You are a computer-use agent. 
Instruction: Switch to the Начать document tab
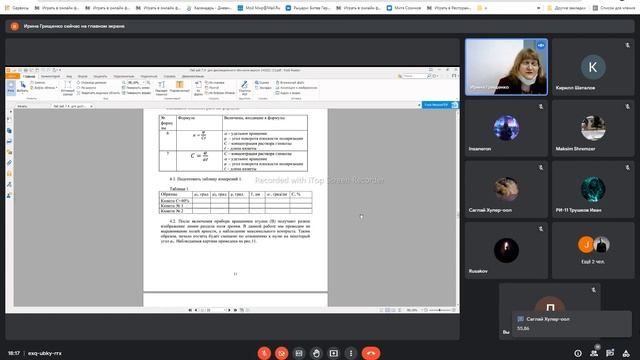click(x=22, y=106)
